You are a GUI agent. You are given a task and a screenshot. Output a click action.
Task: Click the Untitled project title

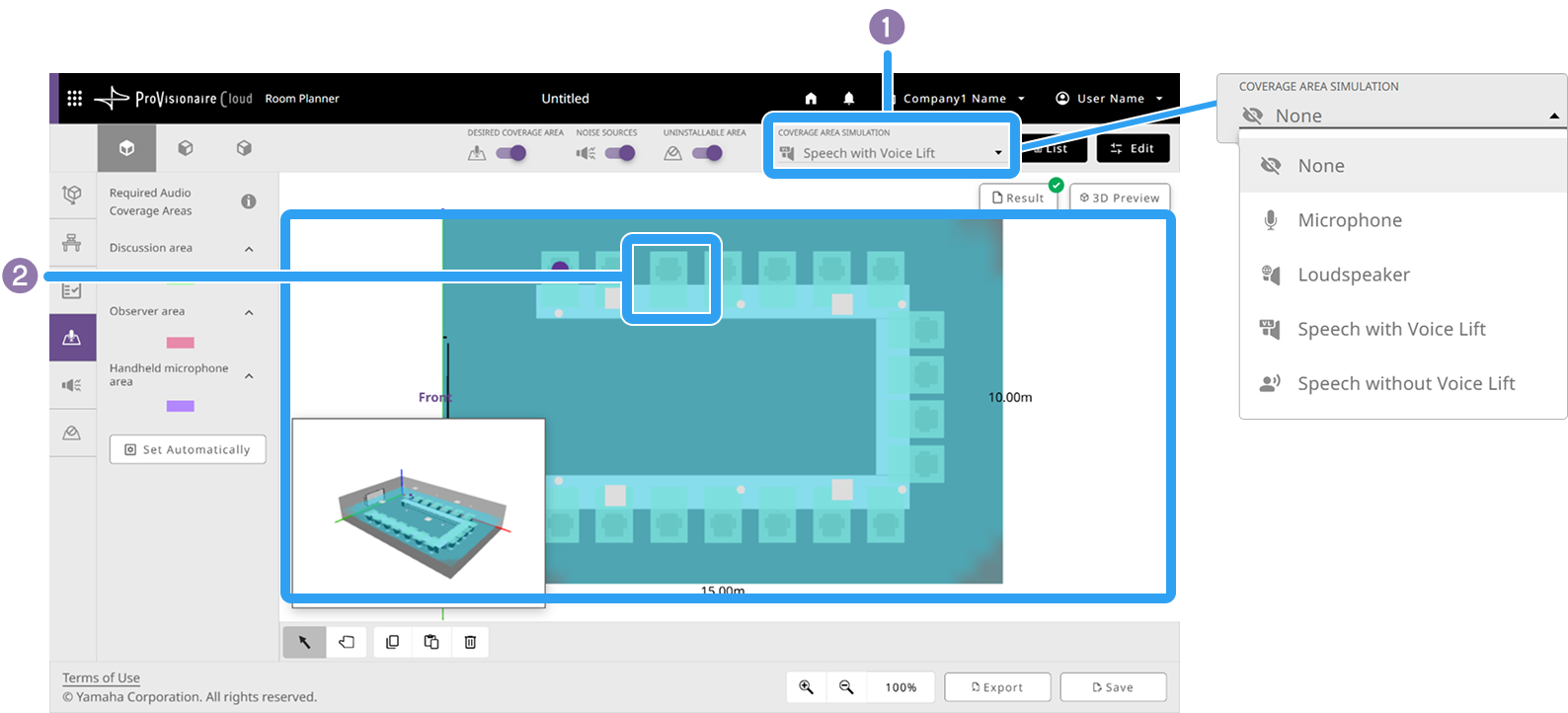coord(565,99)
